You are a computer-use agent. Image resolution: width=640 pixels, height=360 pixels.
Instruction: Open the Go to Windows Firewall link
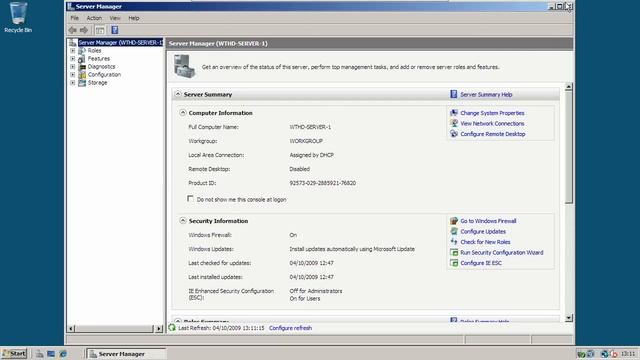click(488, 221)
